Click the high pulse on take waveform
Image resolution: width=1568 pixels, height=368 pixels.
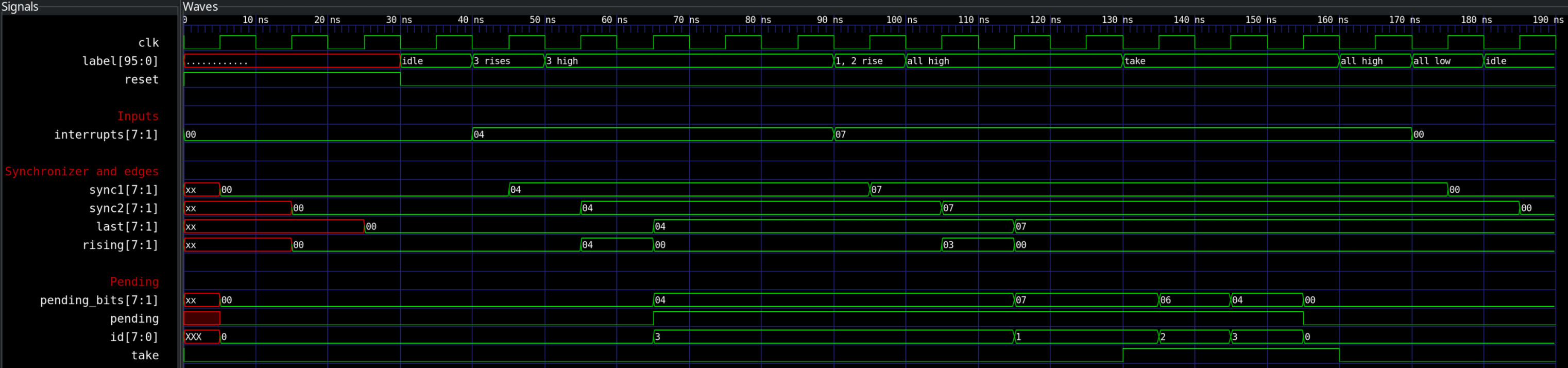(x=1231, y=355)
